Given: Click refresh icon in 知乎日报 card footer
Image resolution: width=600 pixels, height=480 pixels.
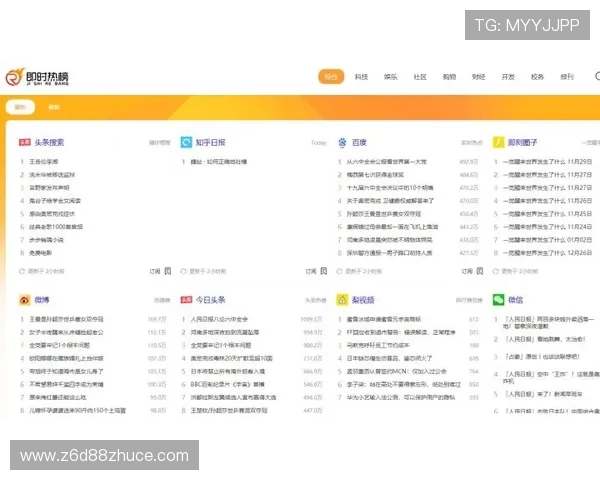Looking at the screenshot, I should tap(183, 271).
